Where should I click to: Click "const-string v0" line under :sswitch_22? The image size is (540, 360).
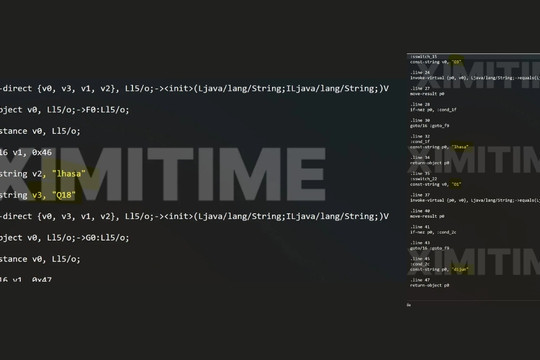435,185
